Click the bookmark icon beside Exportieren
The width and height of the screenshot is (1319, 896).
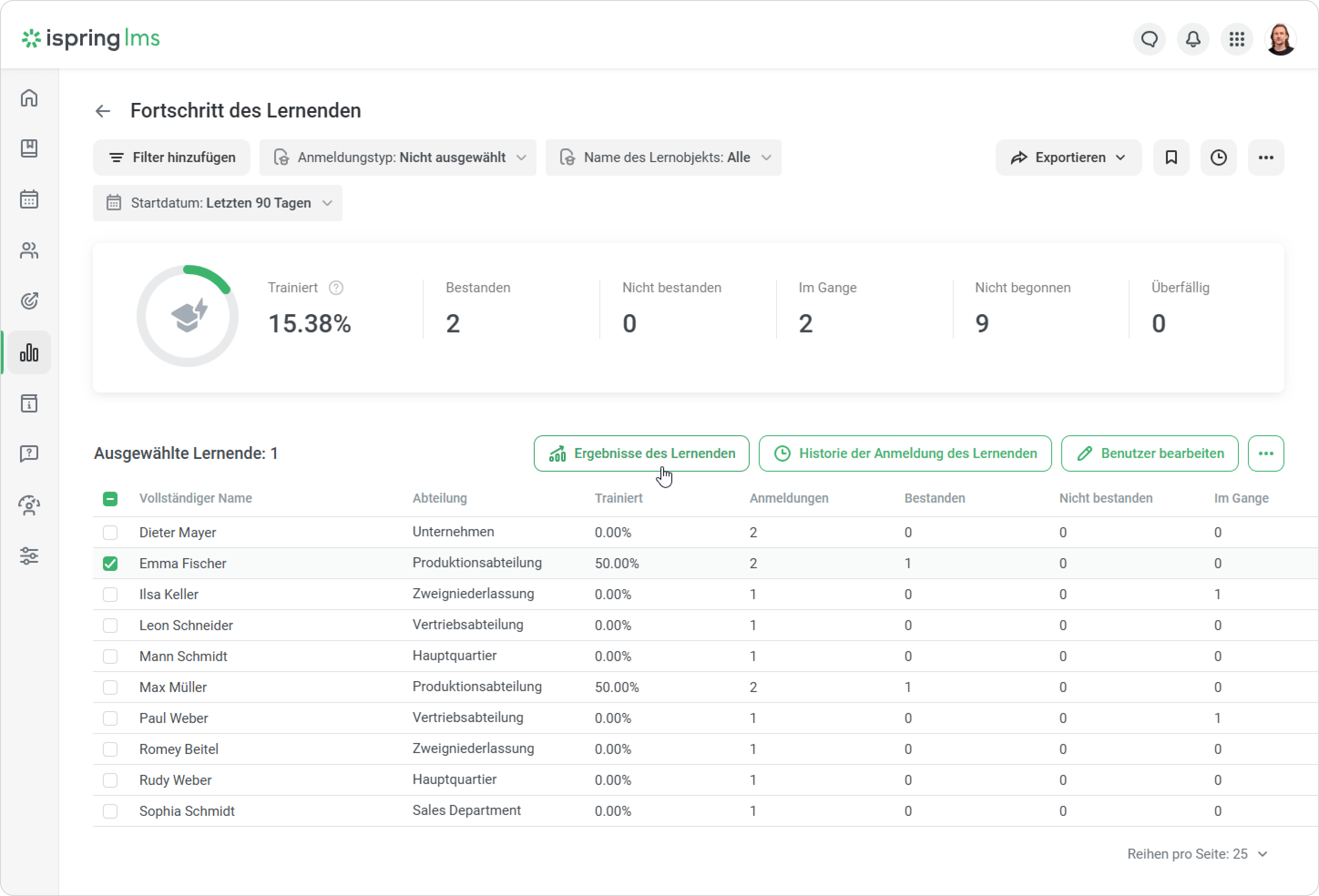click(x=1171, y=157)
